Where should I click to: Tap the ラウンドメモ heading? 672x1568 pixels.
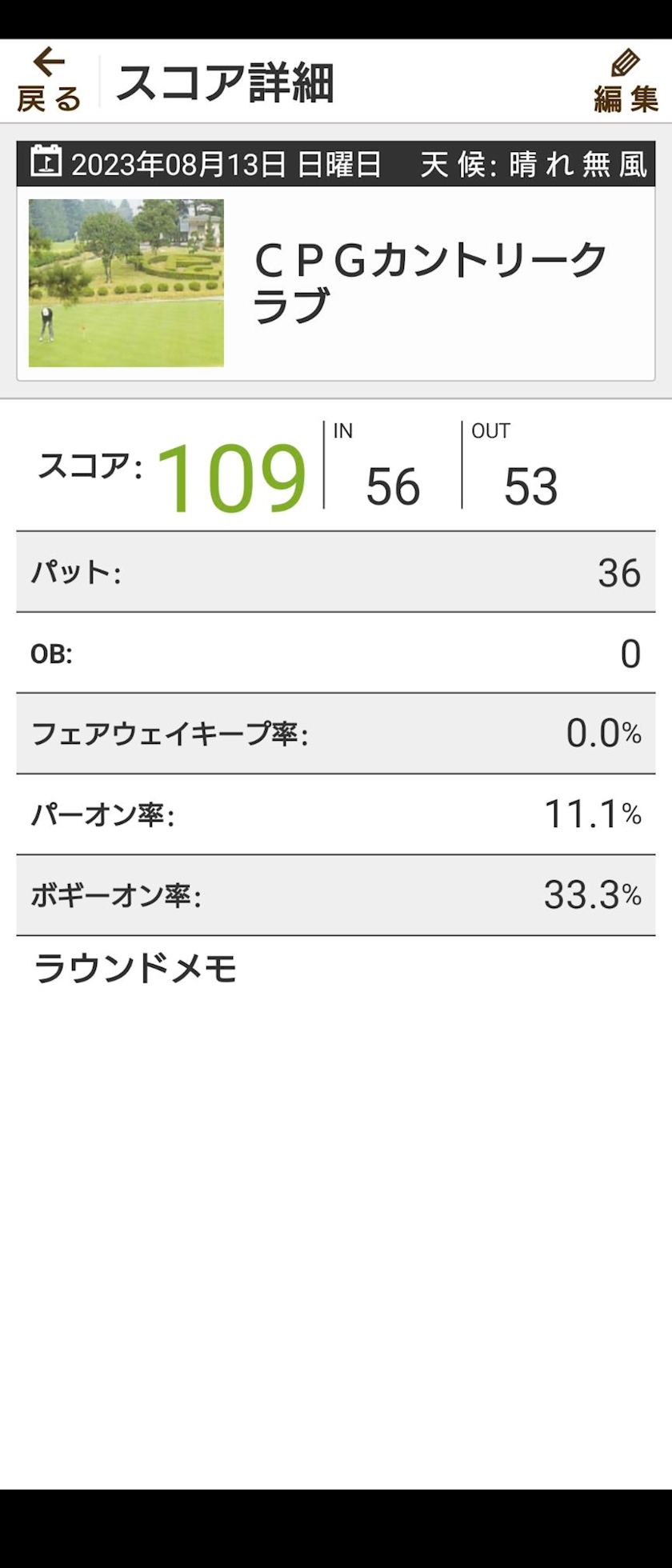click(x=136, y=969)
